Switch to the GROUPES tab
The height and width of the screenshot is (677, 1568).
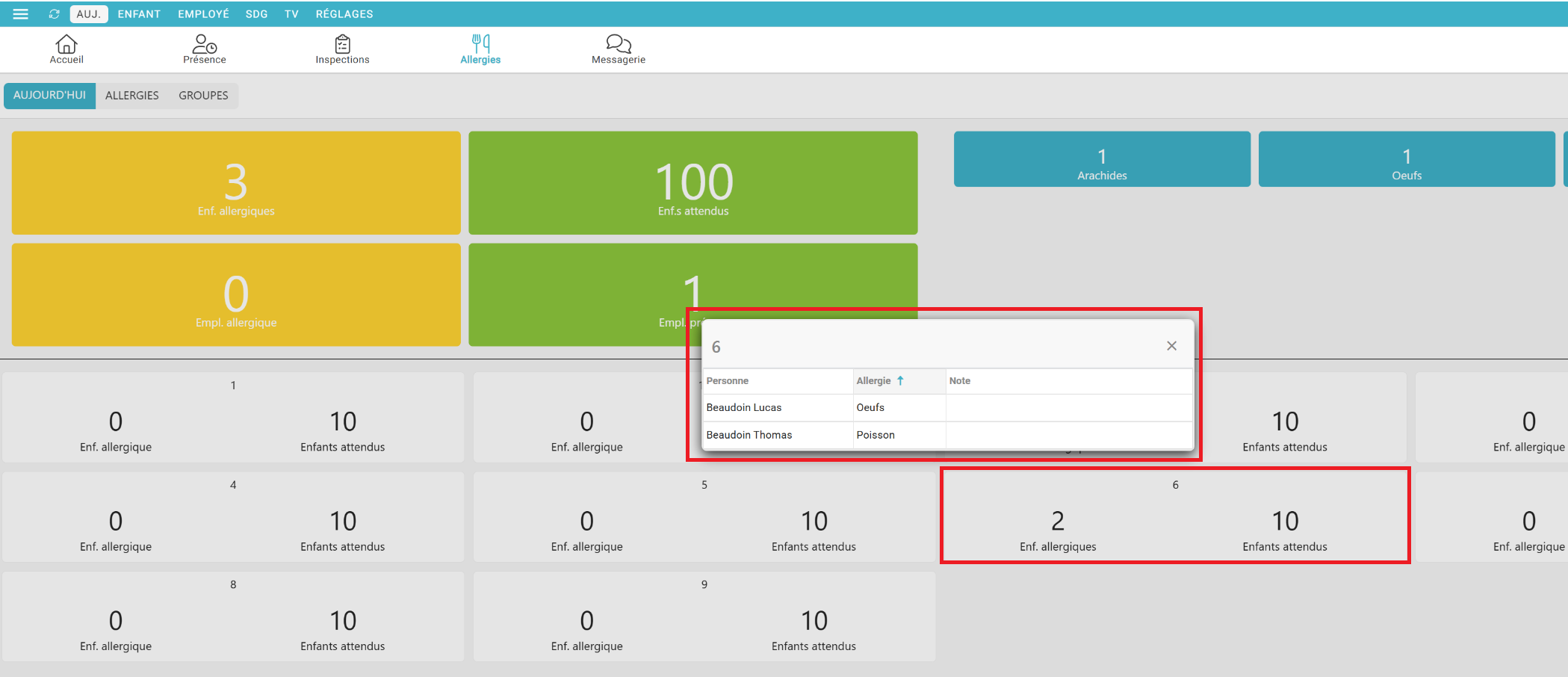[x=203, y=96]
